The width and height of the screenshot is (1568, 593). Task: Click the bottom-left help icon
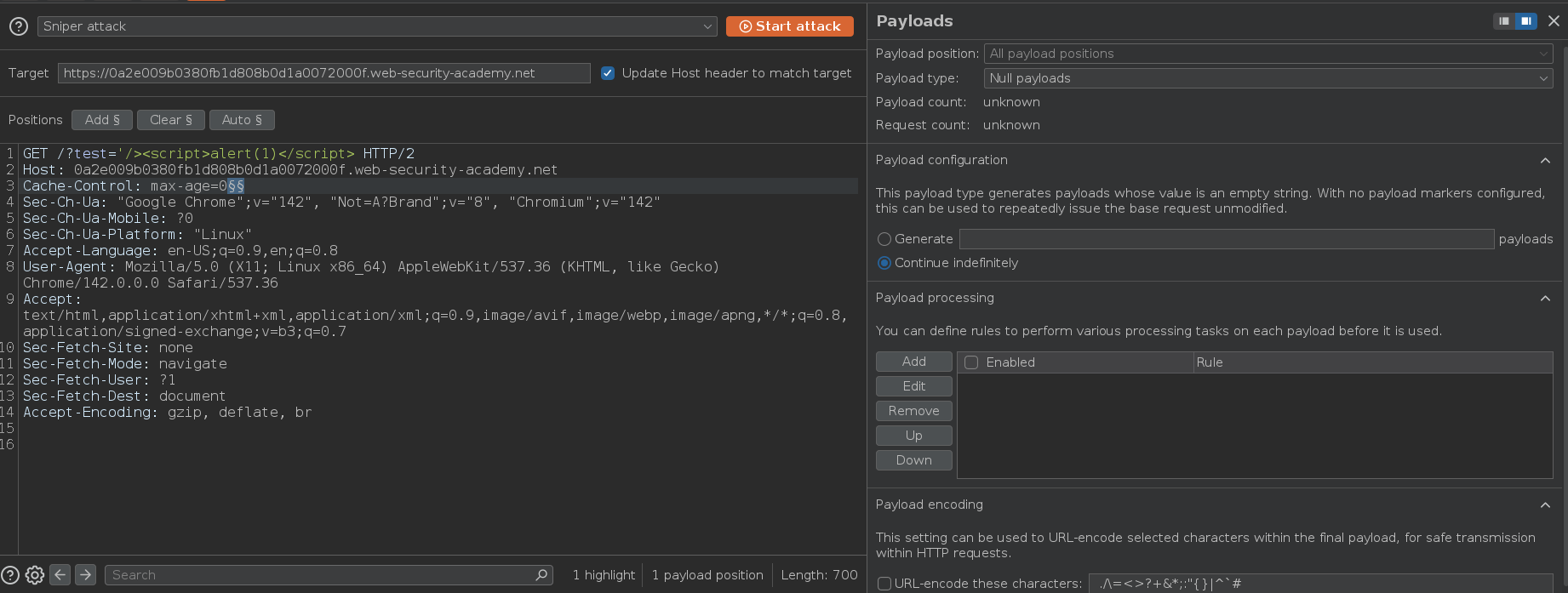[10, 575]
